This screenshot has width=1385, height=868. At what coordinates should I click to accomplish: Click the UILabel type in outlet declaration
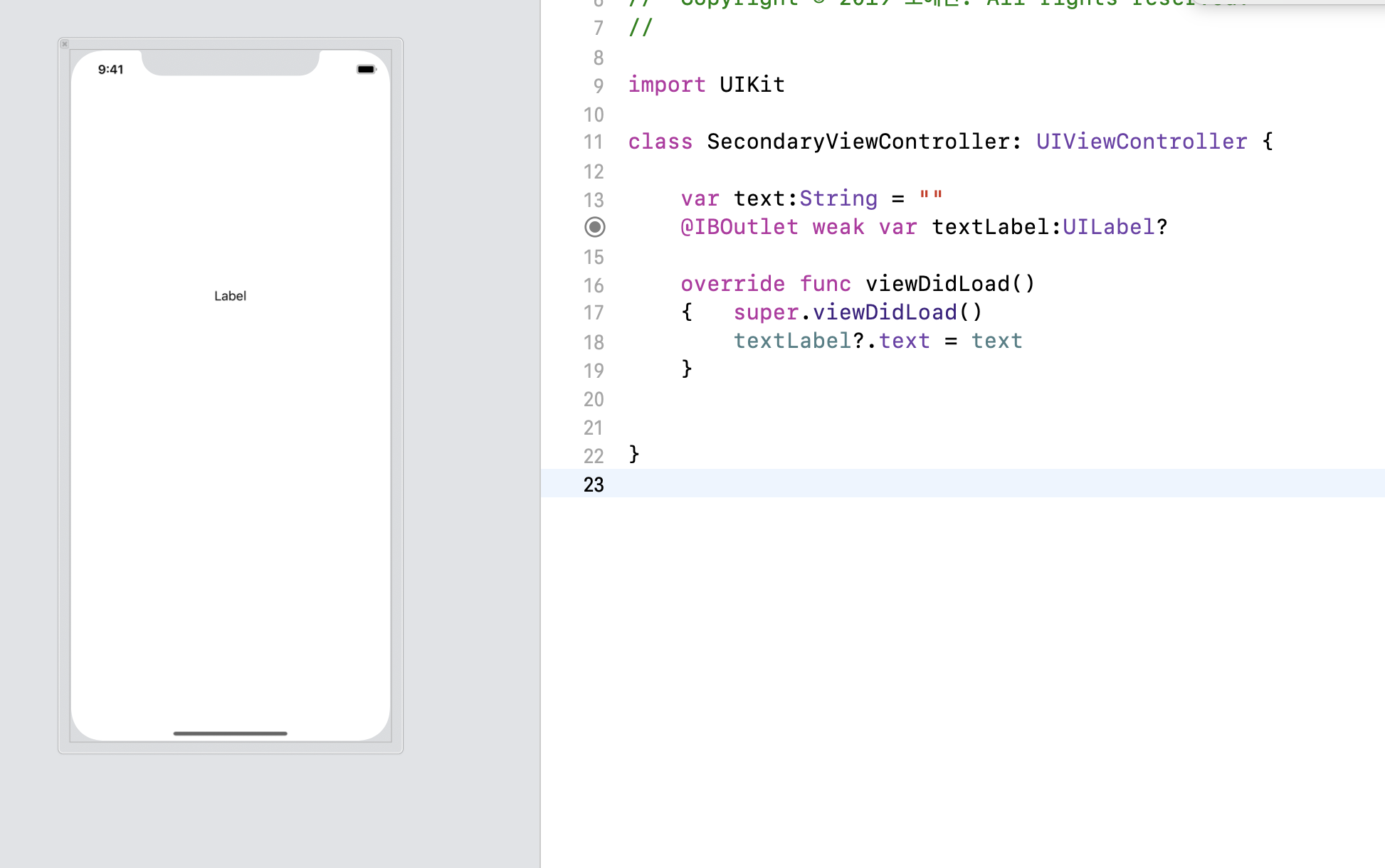[x=1108, y=227]
